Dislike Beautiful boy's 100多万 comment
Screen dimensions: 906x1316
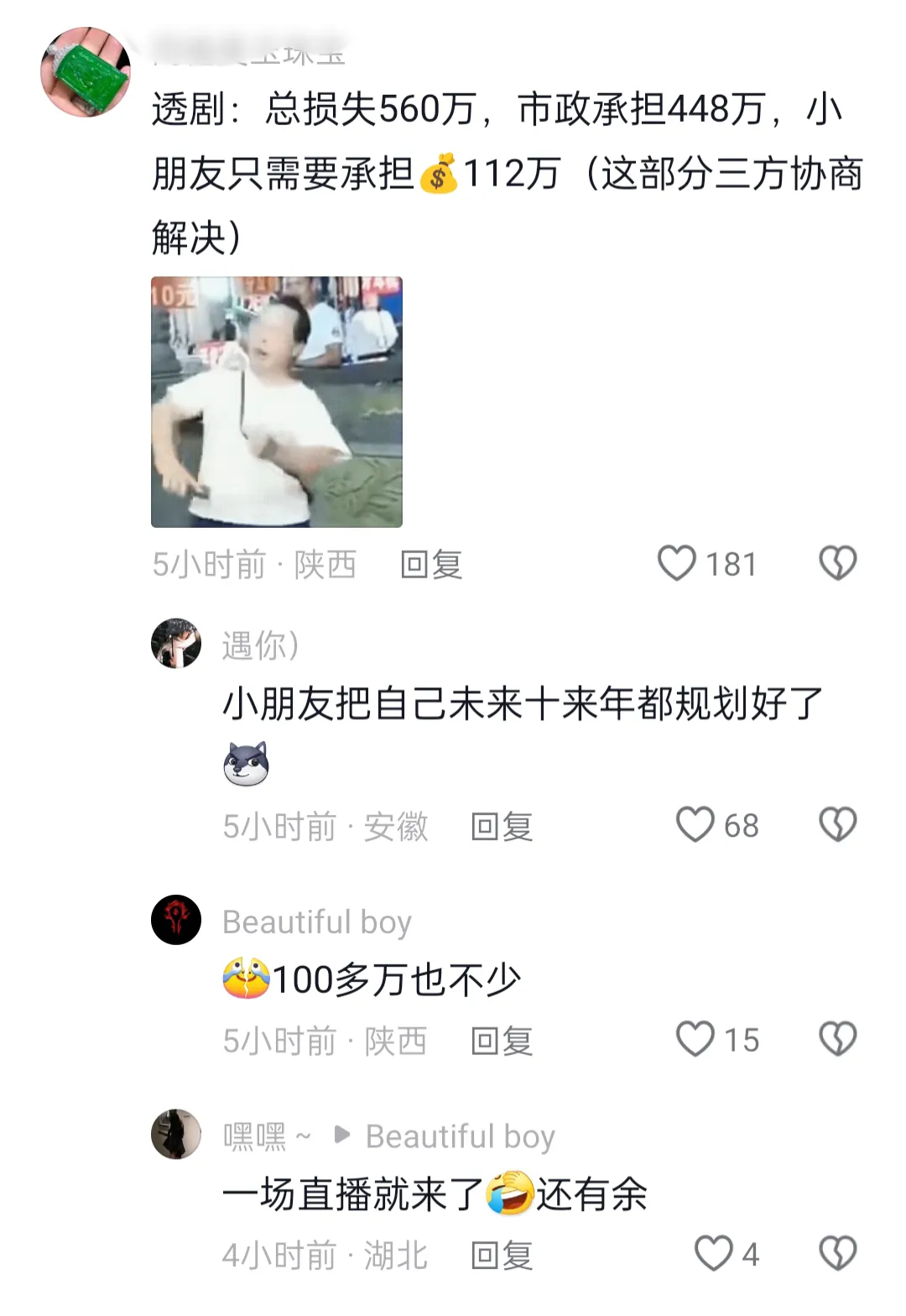[837, 1039]
